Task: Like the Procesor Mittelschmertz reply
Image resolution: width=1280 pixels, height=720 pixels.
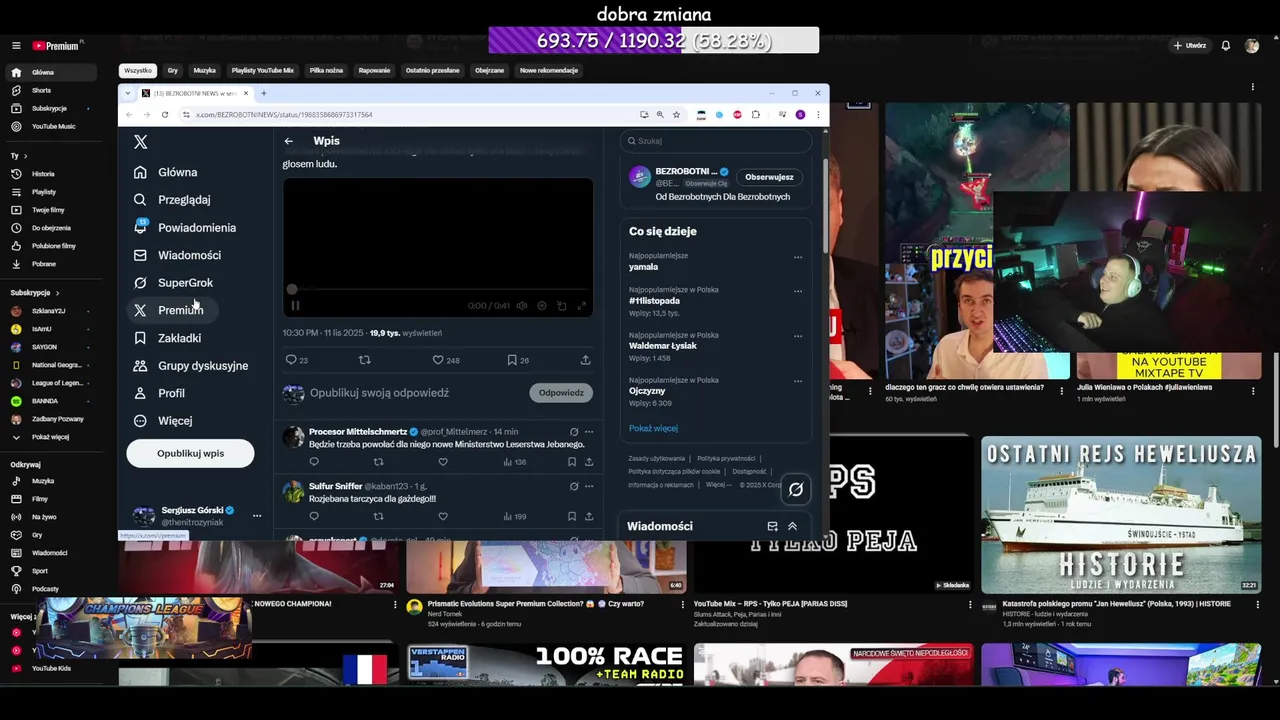Action: (443, 462)
